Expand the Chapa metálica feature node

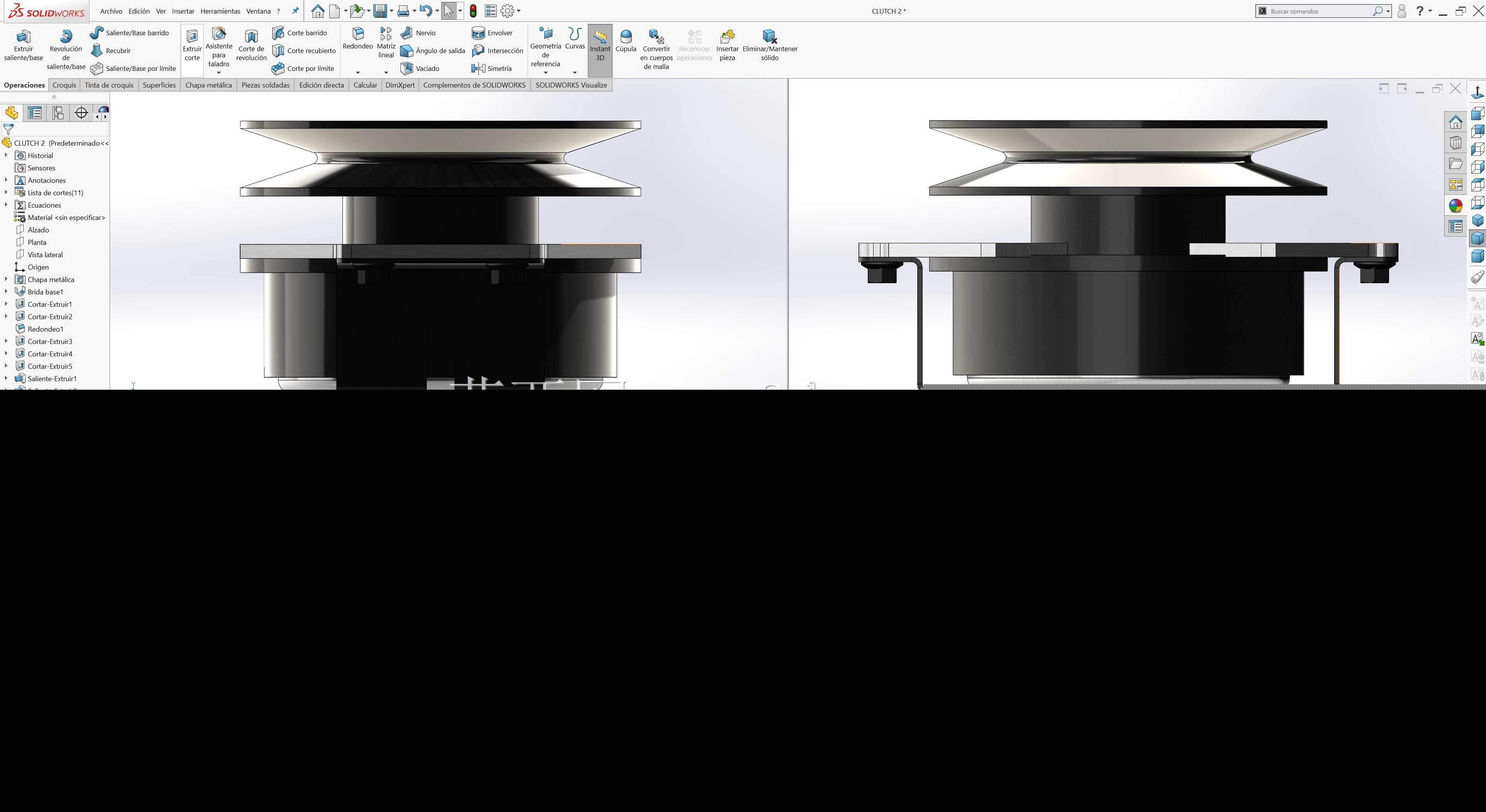6,279
